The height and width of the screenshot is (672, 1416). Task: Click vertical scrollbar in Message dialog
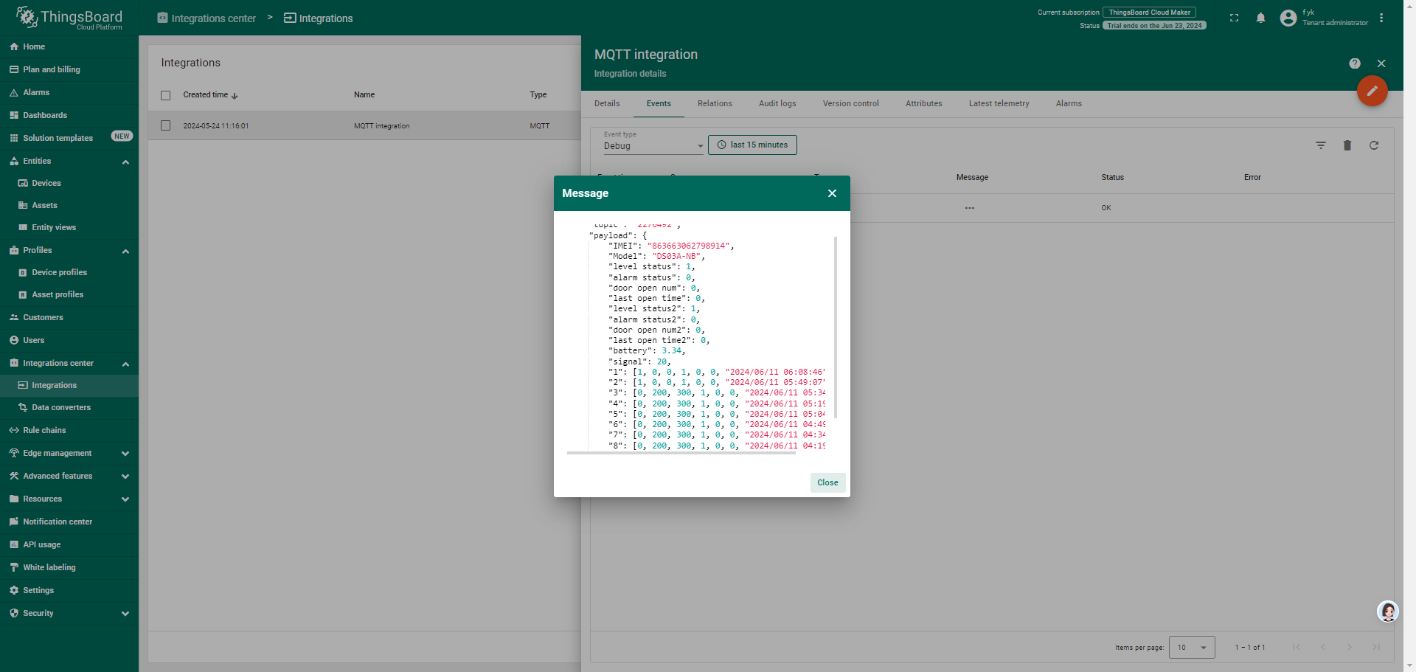click(836, 328)
